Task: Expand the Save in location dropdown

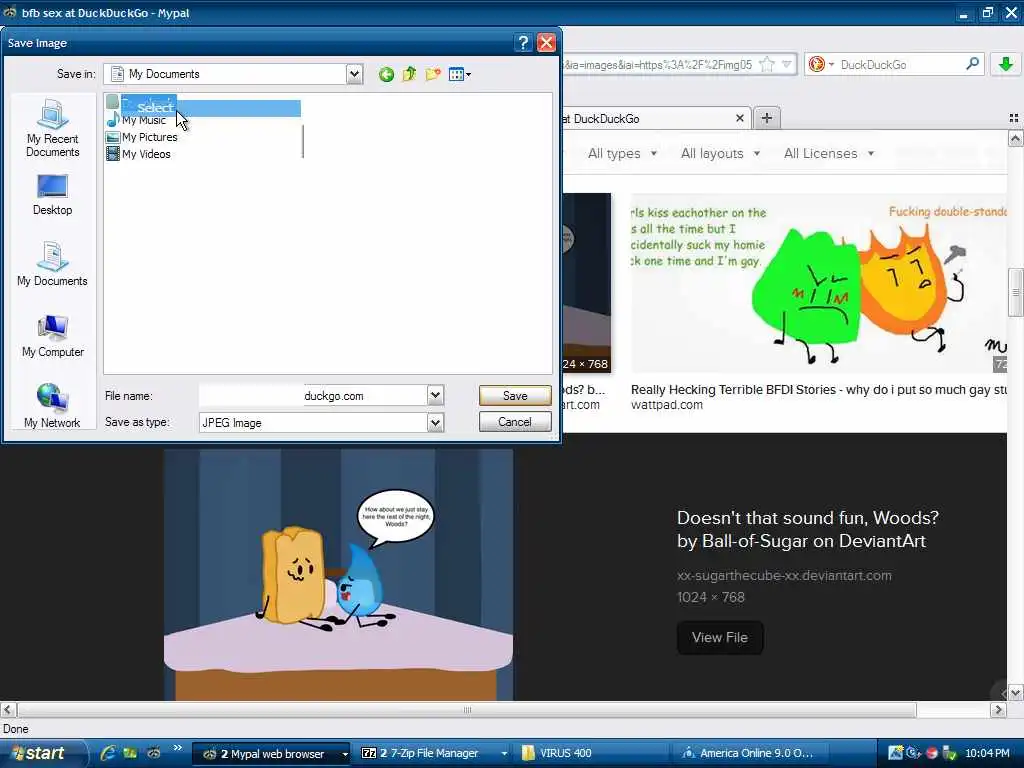Action: [354, 74]
